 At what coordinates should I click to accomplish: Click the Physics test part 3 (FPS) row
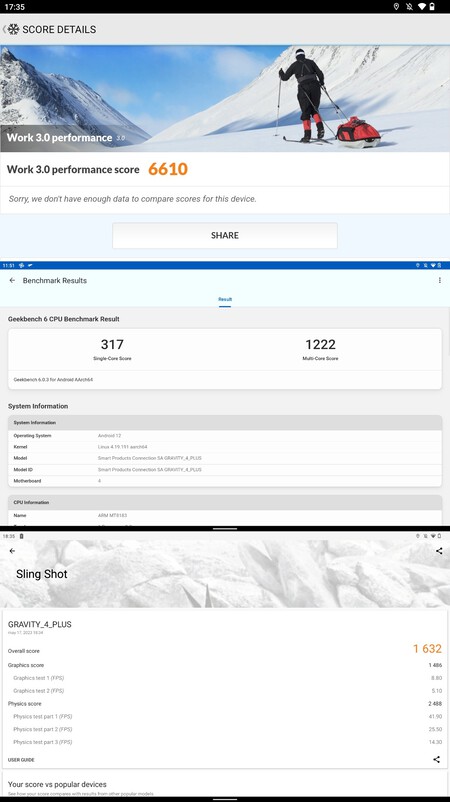coord(225,742)
